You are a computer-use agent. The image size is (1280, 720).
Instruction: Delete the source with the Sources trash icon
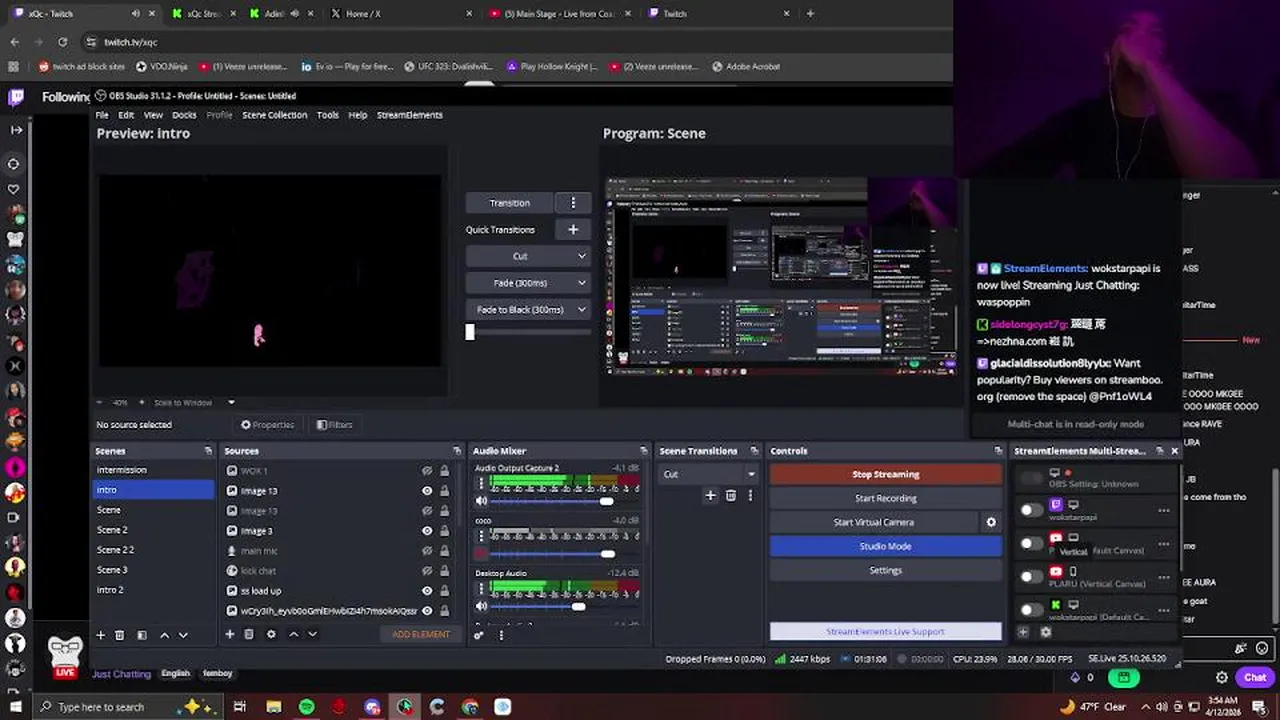[x=249, y=634]
